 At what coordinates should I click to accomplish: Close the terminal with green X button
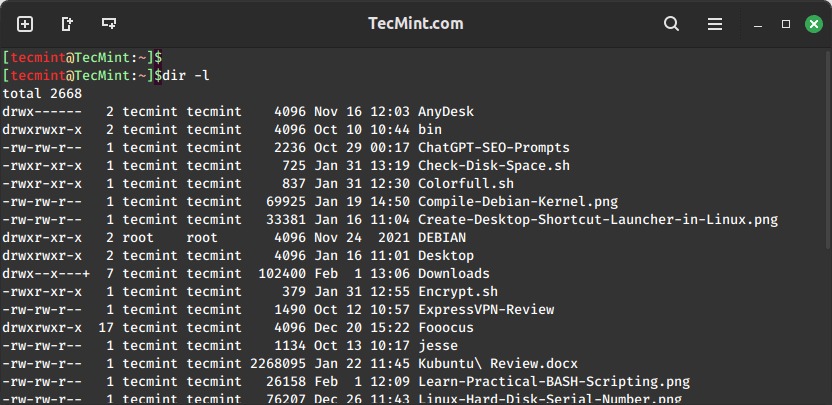coord(813,24)
